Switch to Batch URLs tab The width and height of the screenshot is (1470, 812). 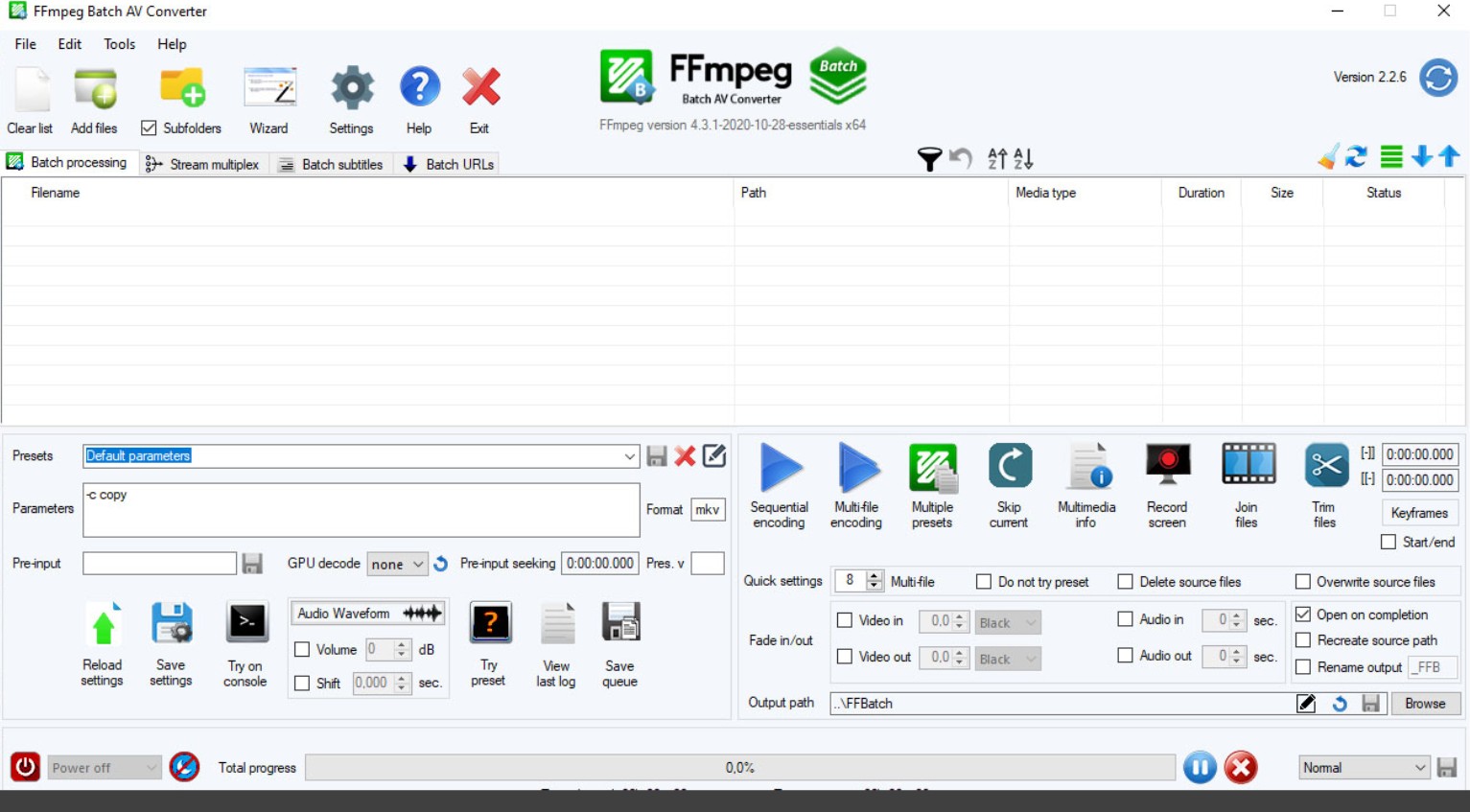[449, 165]
